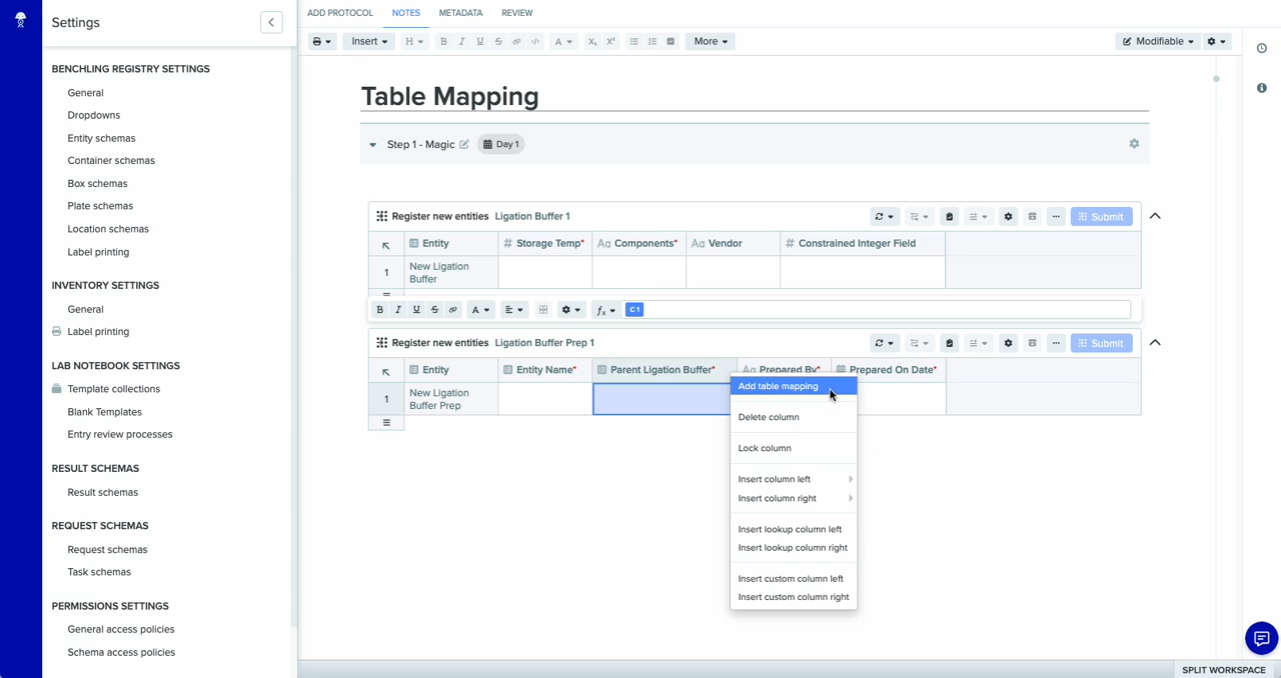The image size is (1281, 678).
Task: Choose Add table mapping from context menu
Action: [793, 386]
